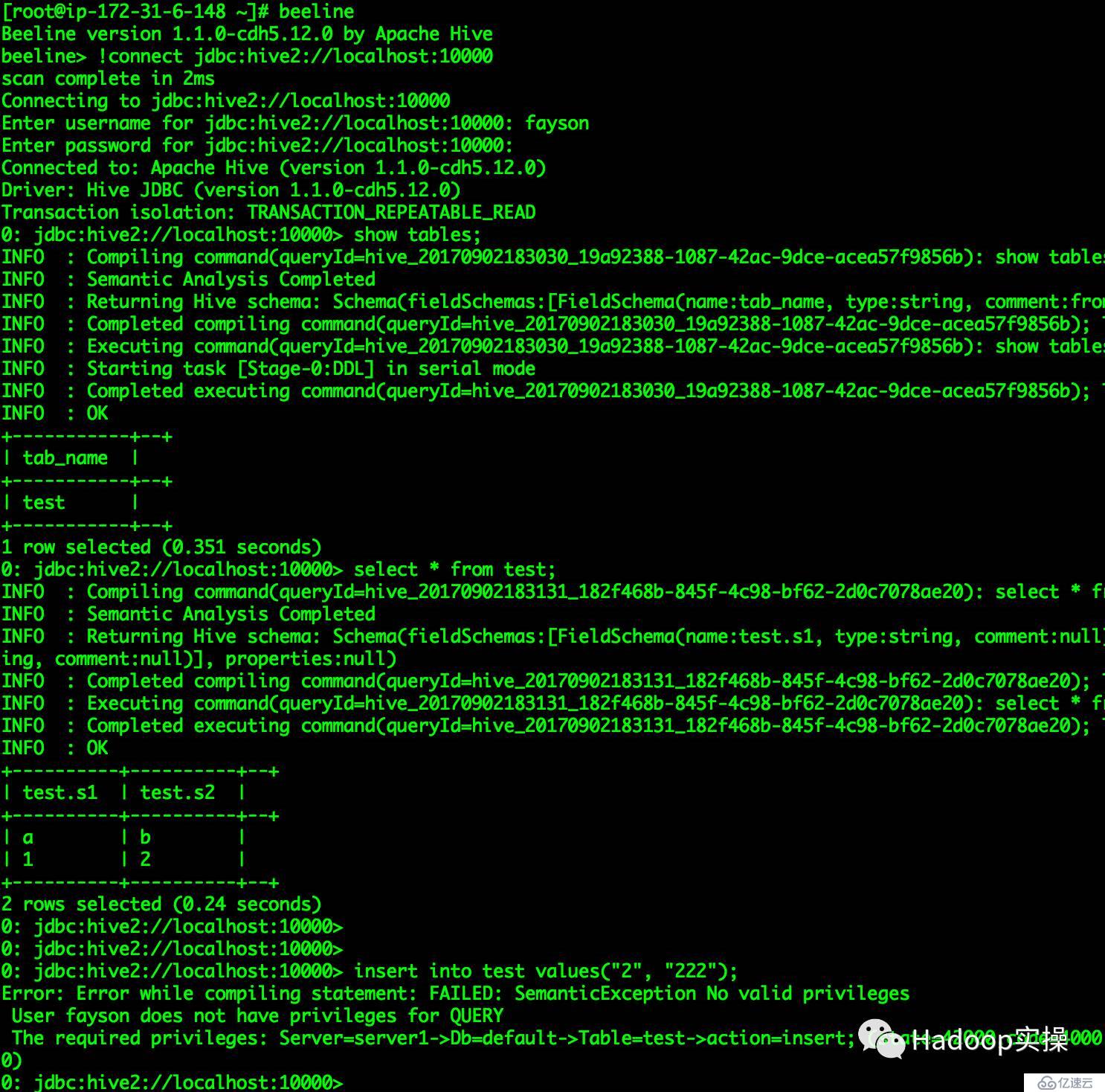Click the insert into test values command
Screen dimensions: 1105x1092
[x=546, y=971]
